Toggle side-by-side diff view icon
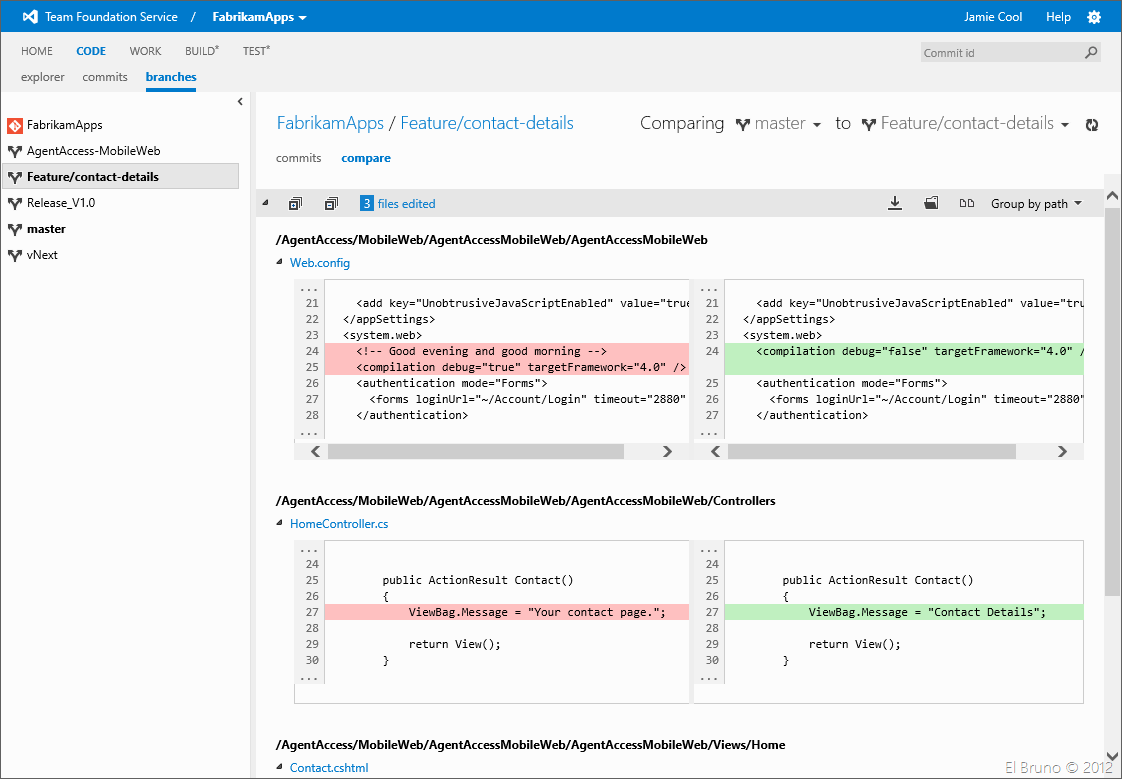Screen dimensions: 1122x779 coord(967,204)
